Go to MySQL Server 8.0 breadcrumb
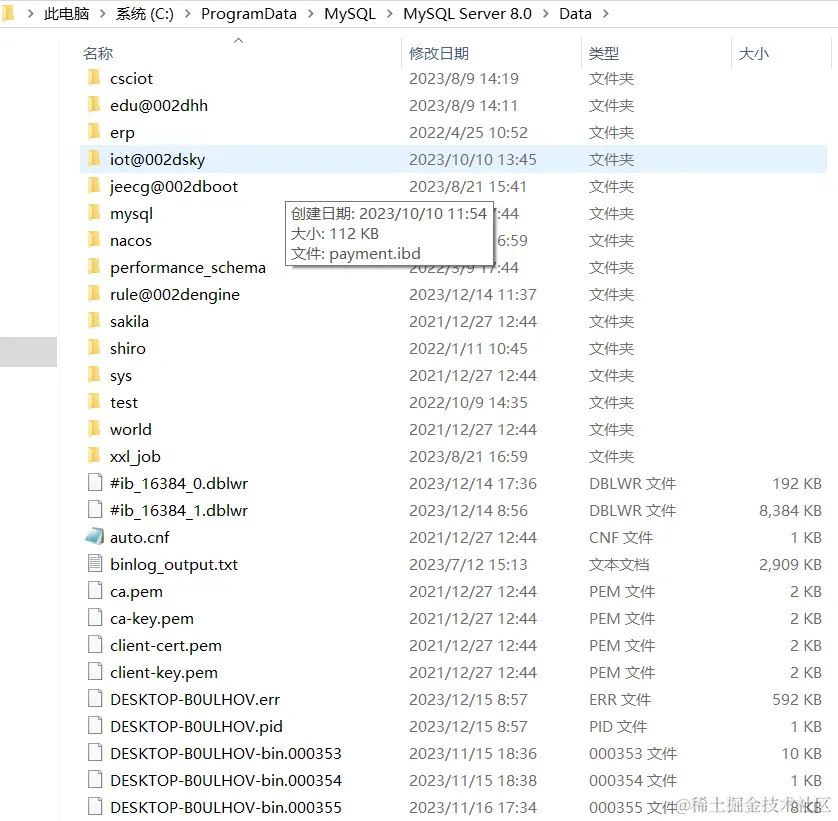The height and width of the screenshot is (821, 838). pos(468,13)
